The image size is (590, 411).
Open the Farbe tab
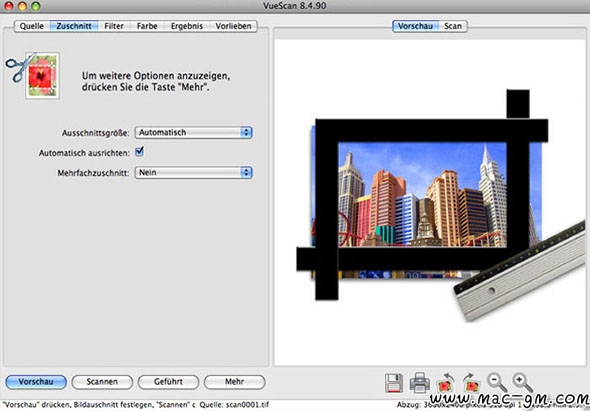[147, 26]
